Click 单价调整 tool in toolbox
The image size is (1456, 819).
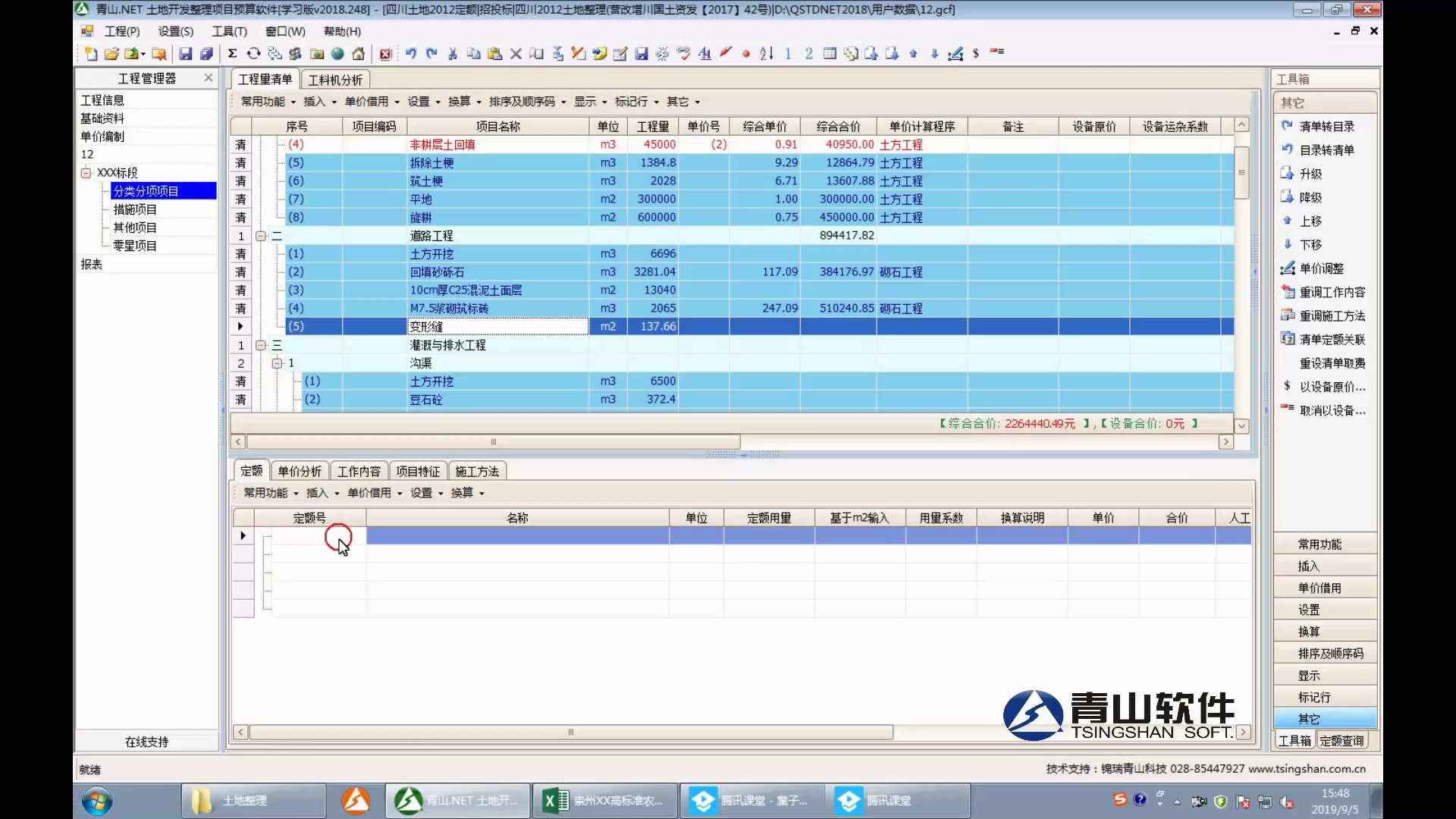coord(1321,268)
